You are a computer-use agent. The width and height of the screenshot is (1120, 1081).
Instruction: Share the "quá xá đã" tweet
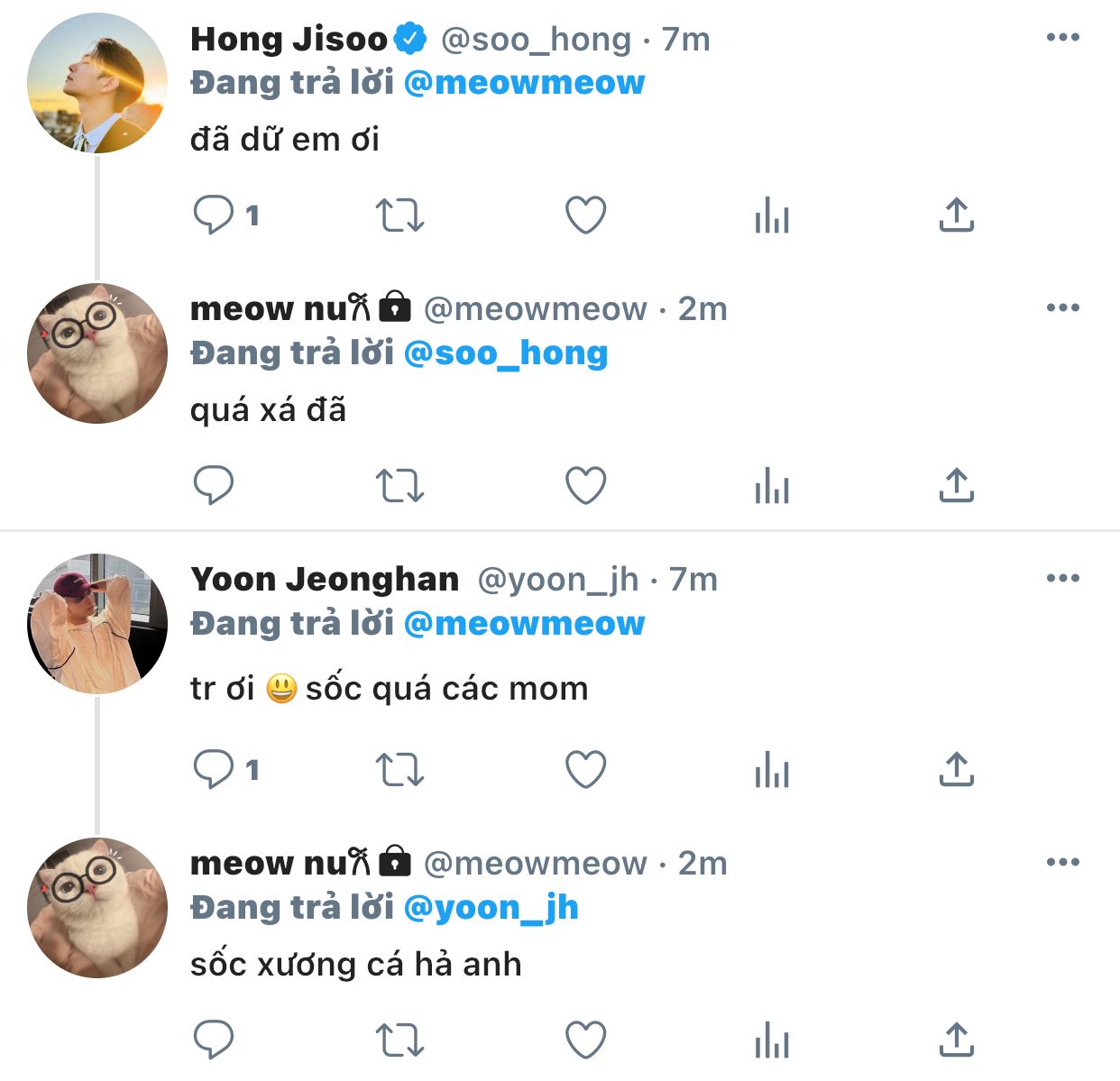pyautogui.click(x=957, y=486)
